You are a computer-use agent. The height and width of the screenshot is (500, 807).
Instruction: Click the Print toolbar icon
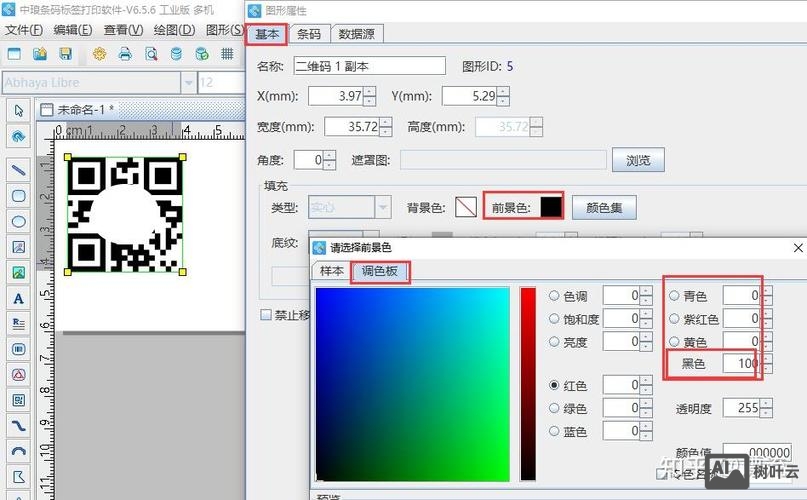pyautogui.click(x=125, y=54)
